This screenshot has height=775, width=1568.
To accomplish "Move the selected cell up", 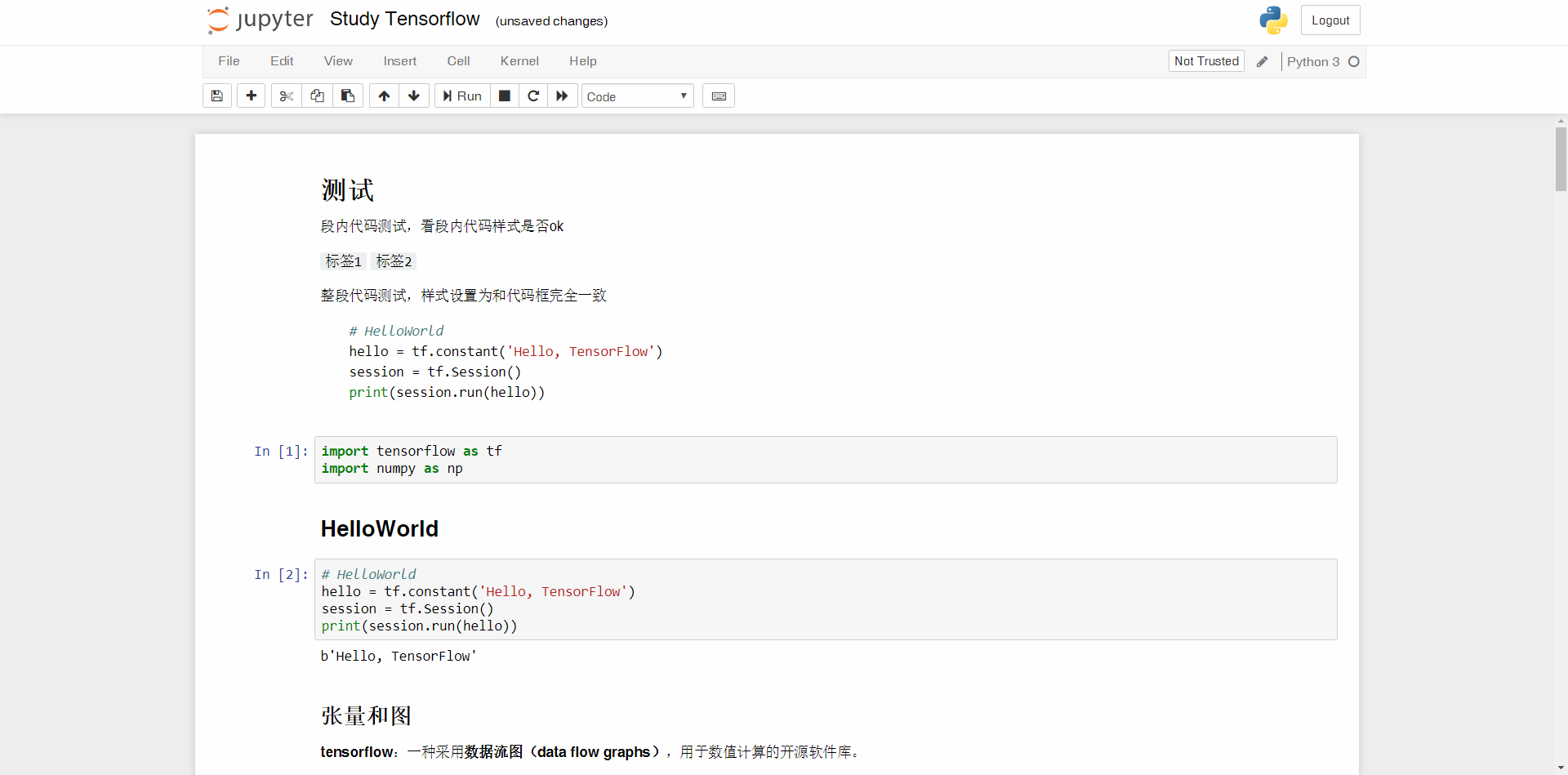I will point(383,96).
